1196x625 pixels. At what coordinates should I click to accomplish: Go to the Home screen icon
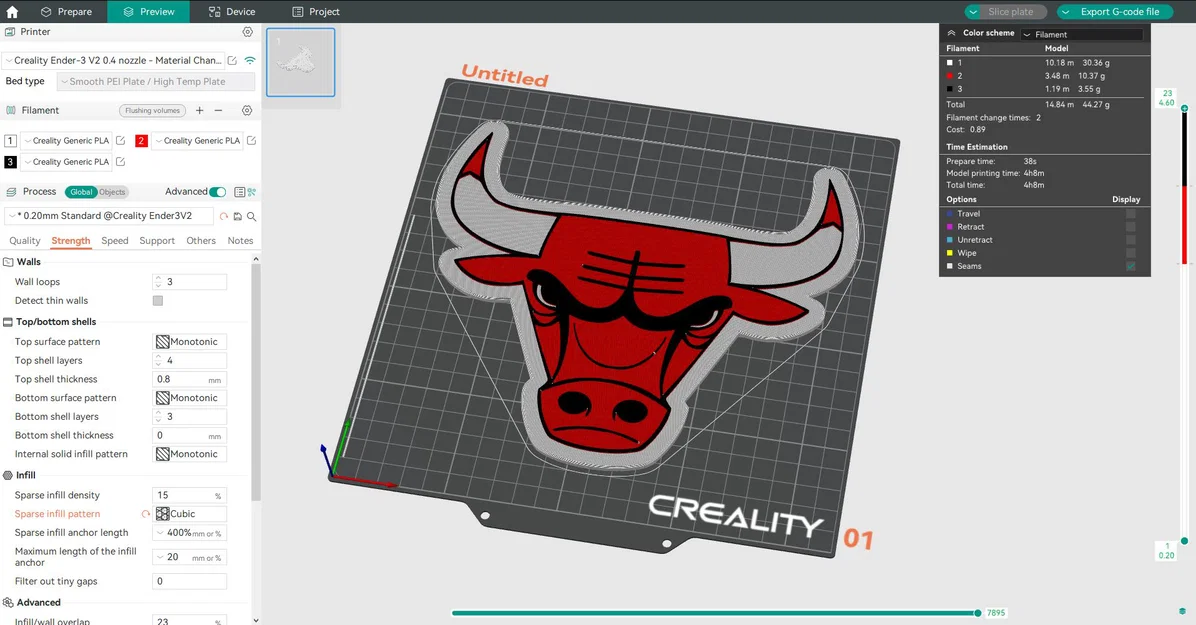point(12,11)
